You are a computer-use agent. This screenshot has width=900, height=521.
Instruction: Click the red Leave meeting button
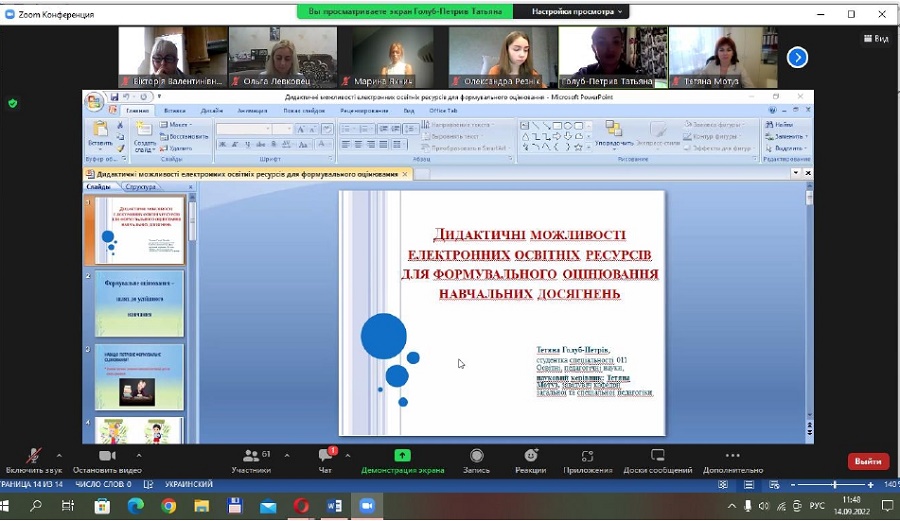point(868,461)
